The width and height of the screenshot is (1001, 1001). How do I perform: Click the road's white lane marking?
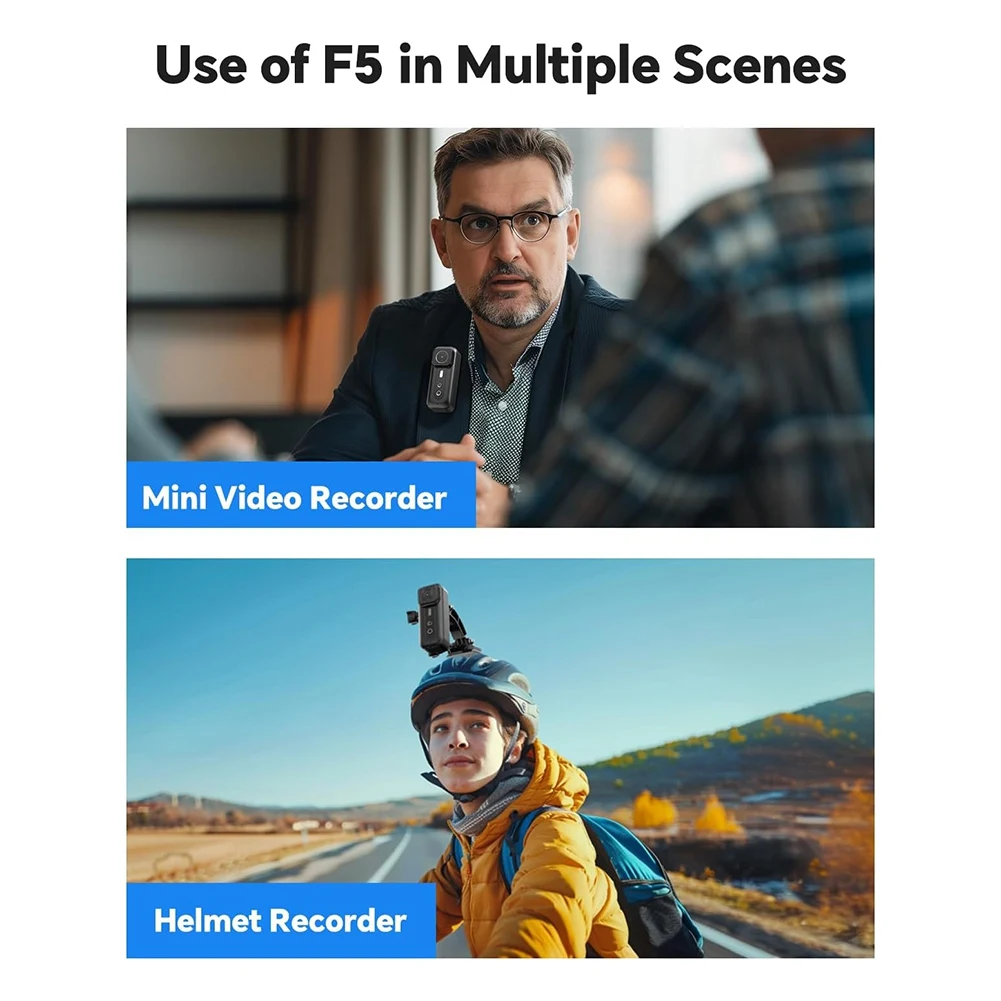point(391,854)
